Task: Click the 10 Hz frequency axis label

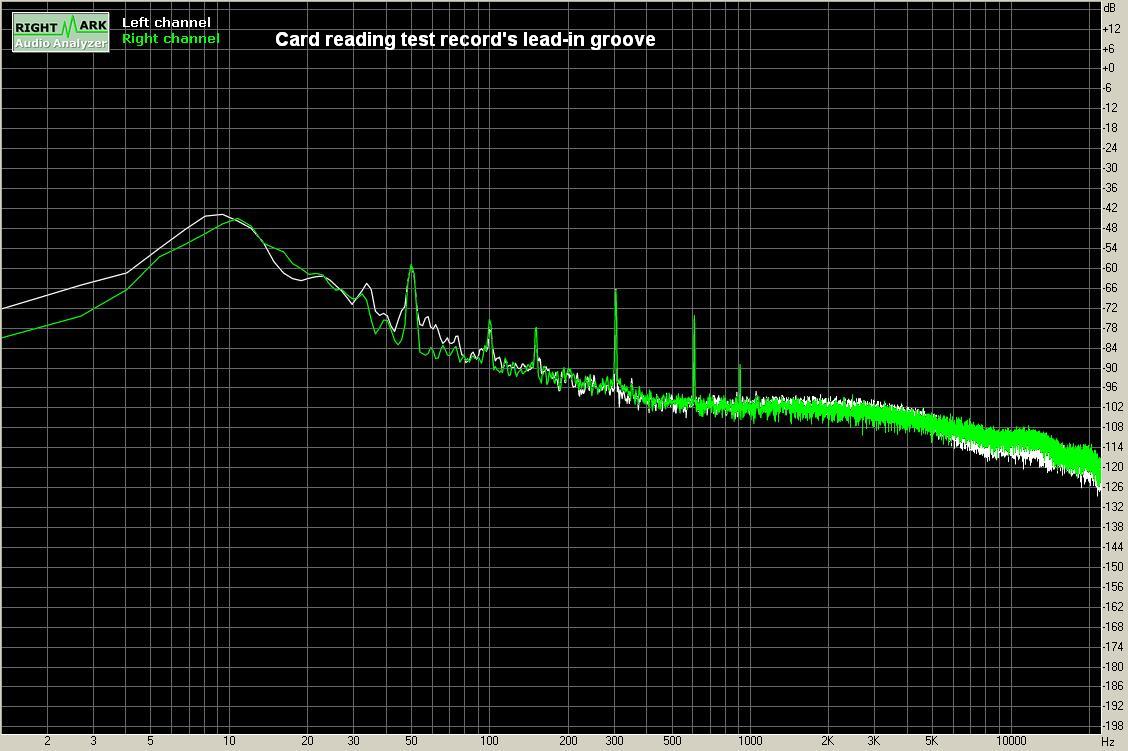Action: [229, 741]
